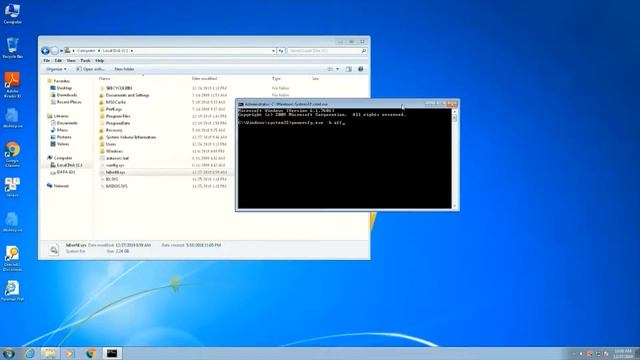The width and height of the screenshot is (640, 360).
Task: Click the change view icon in the toolbar
Action: pyautogui.click(x=331, y=69)
